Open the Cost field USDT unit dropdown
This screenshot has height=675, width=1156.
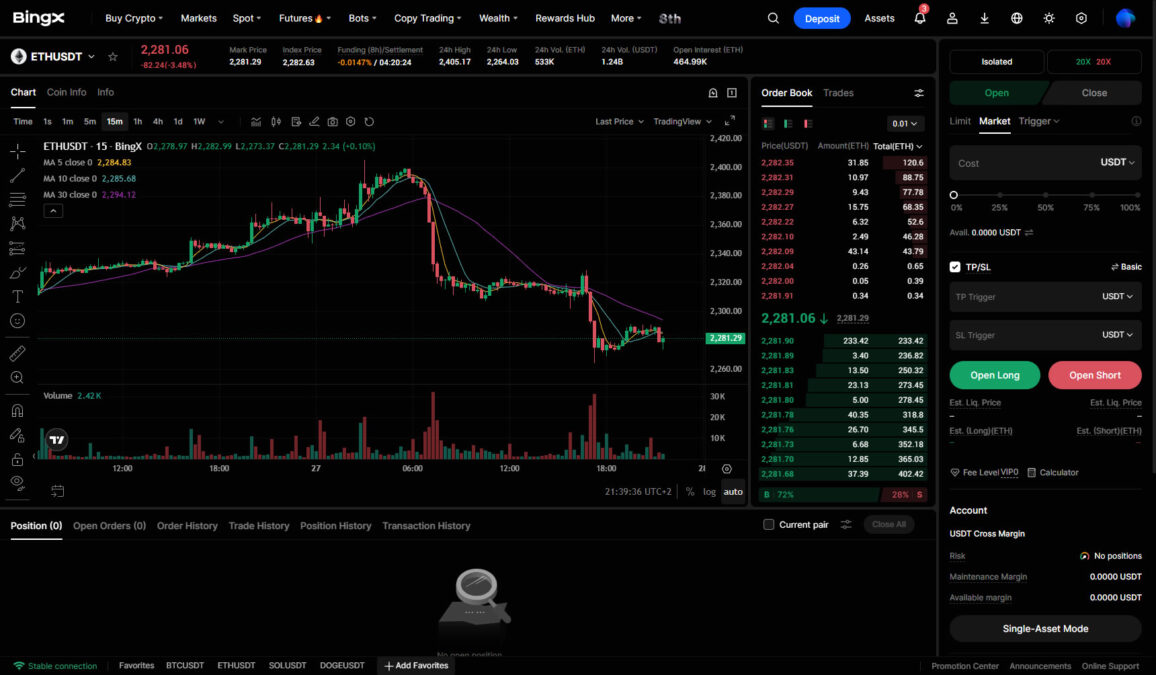coord(1117,162)
